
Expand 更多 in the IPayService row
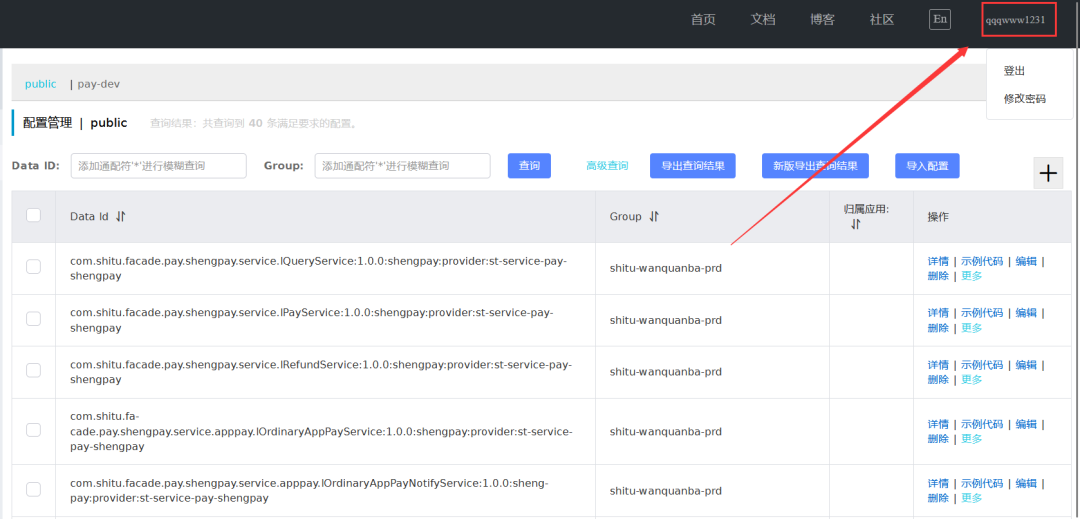pyautogui.click(x=971, y=328)
